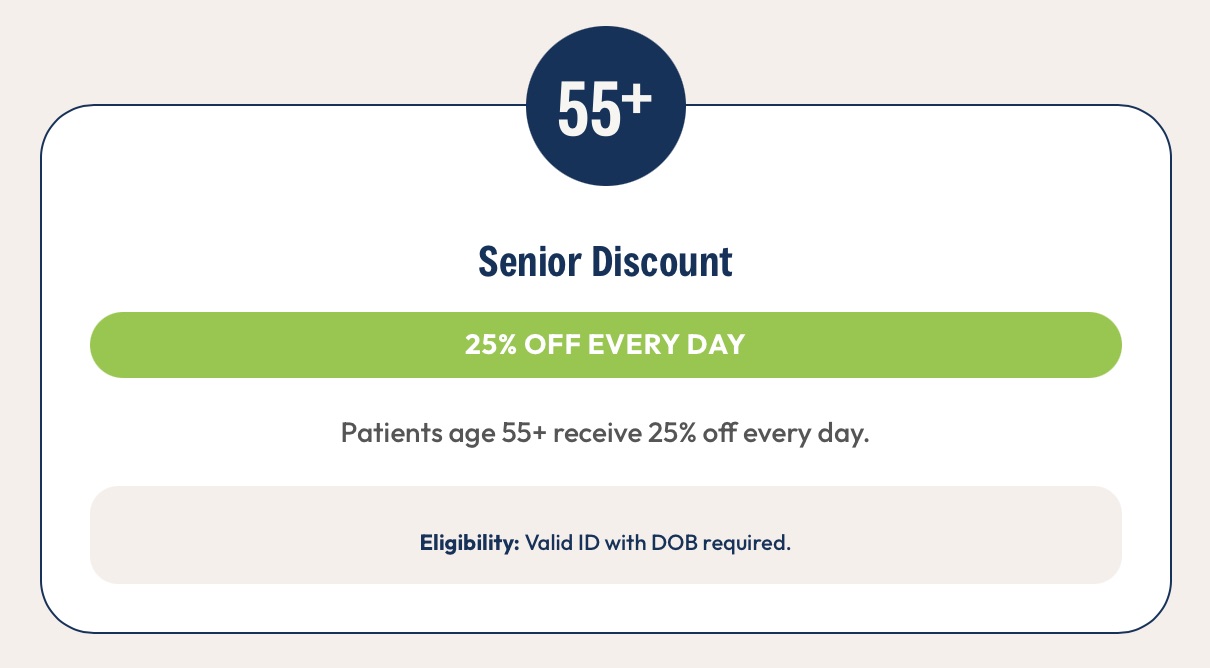
Task: Click the green 25% OFF EVERY DAY banner
Action: click(605, 345)
